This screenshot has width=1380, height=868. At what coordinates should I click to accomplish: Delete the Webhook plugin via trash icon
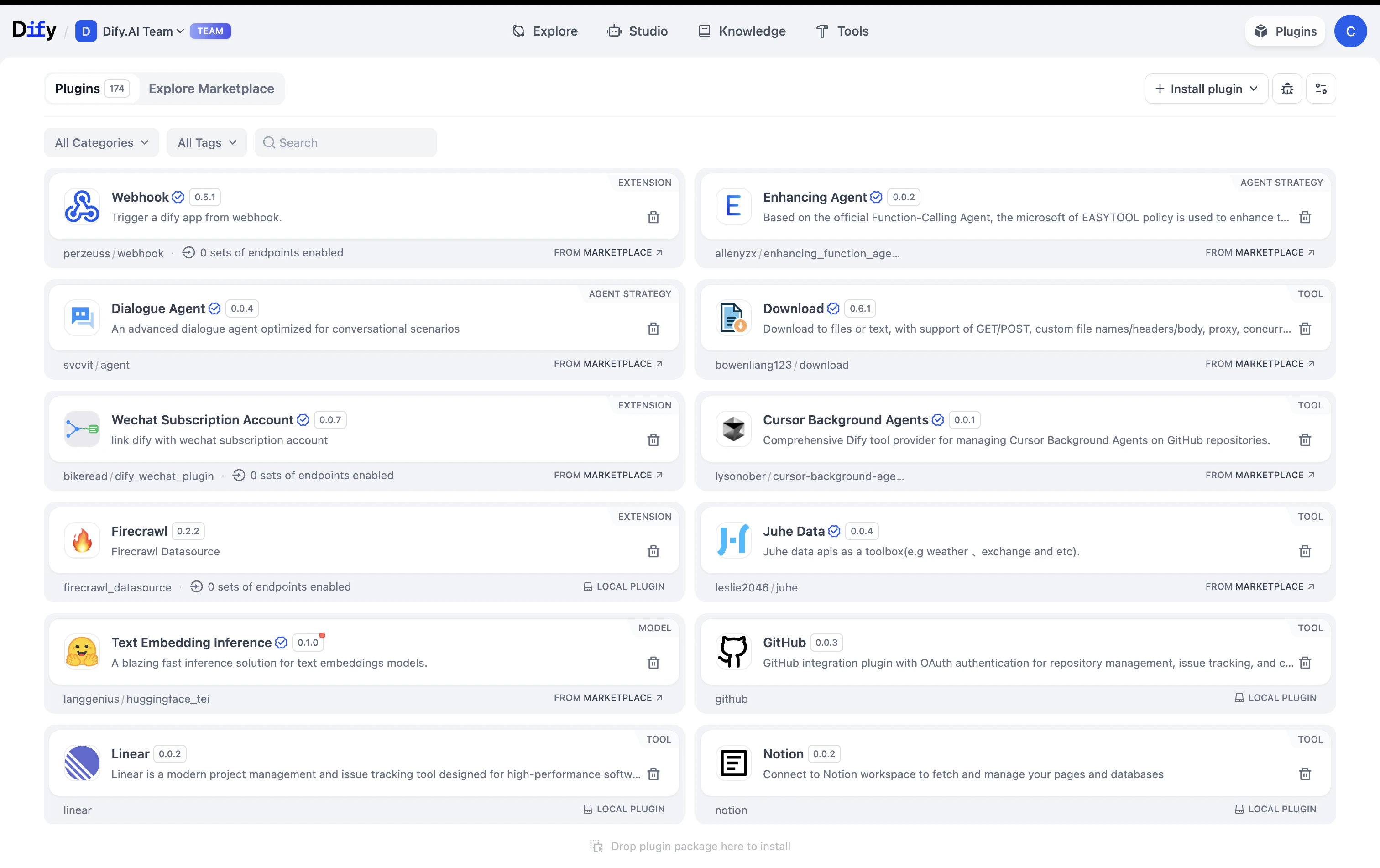653,217
